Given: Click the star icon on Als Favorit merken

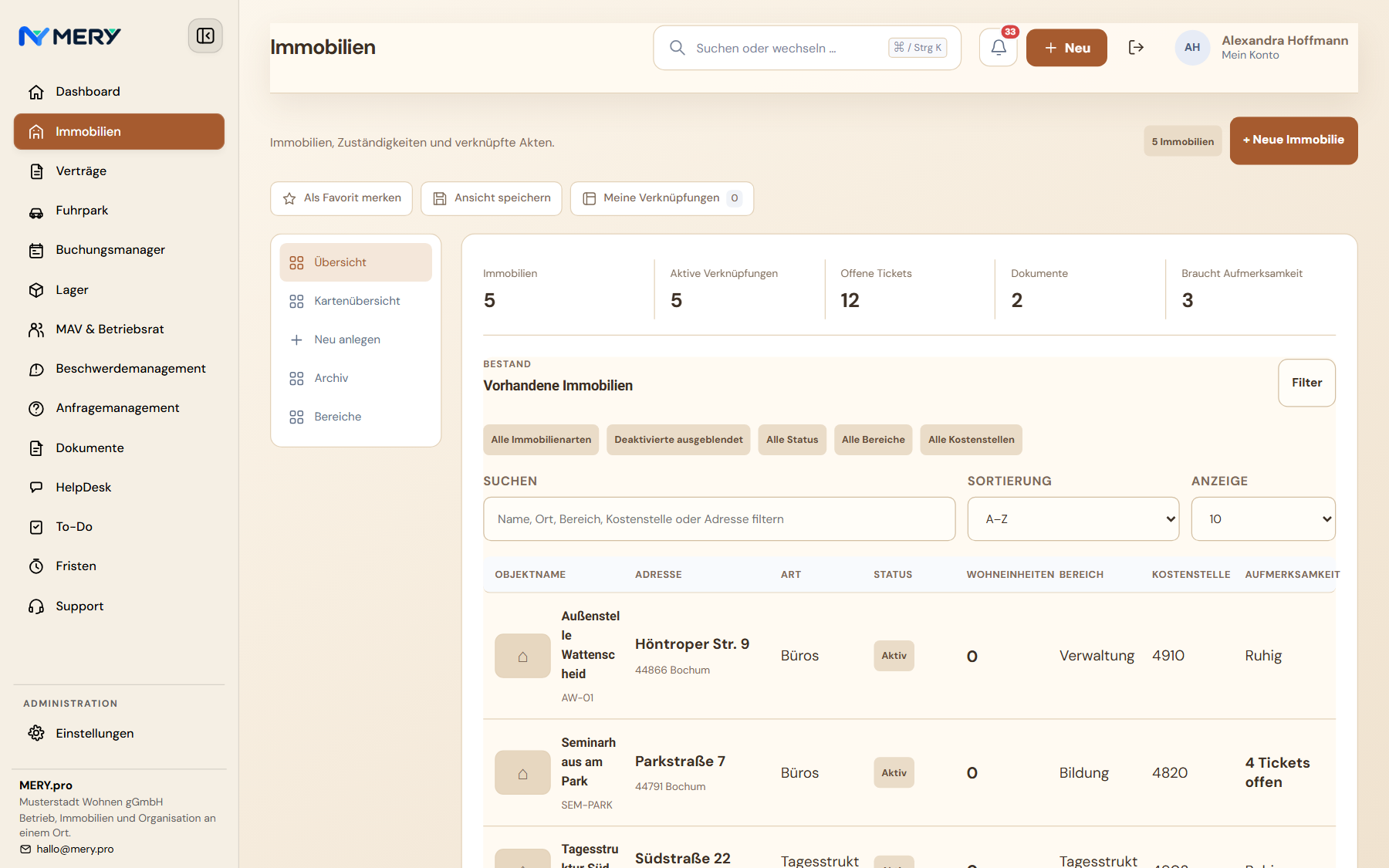Looking at the screenshot, I should point(289,198).
